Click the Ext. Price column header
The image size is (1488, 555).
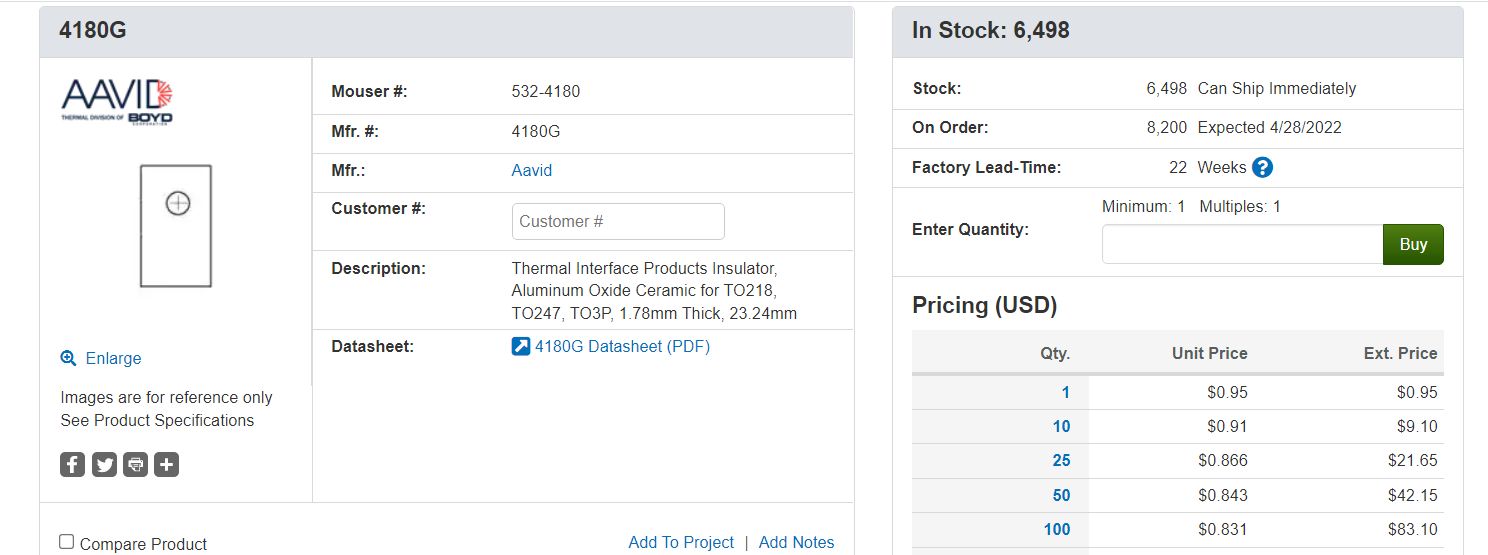pos(1400,353)
